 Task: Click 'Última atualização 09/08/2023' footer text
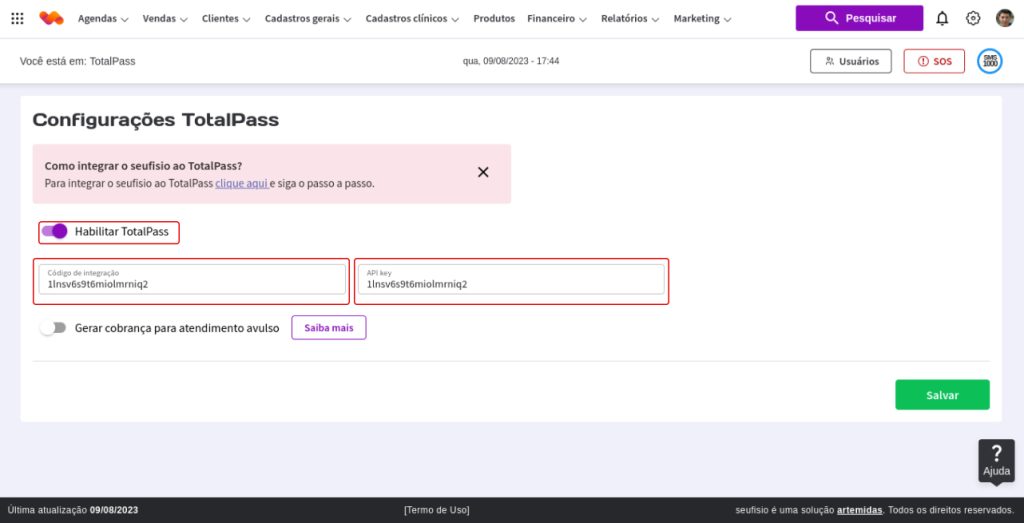pos(73,510)
